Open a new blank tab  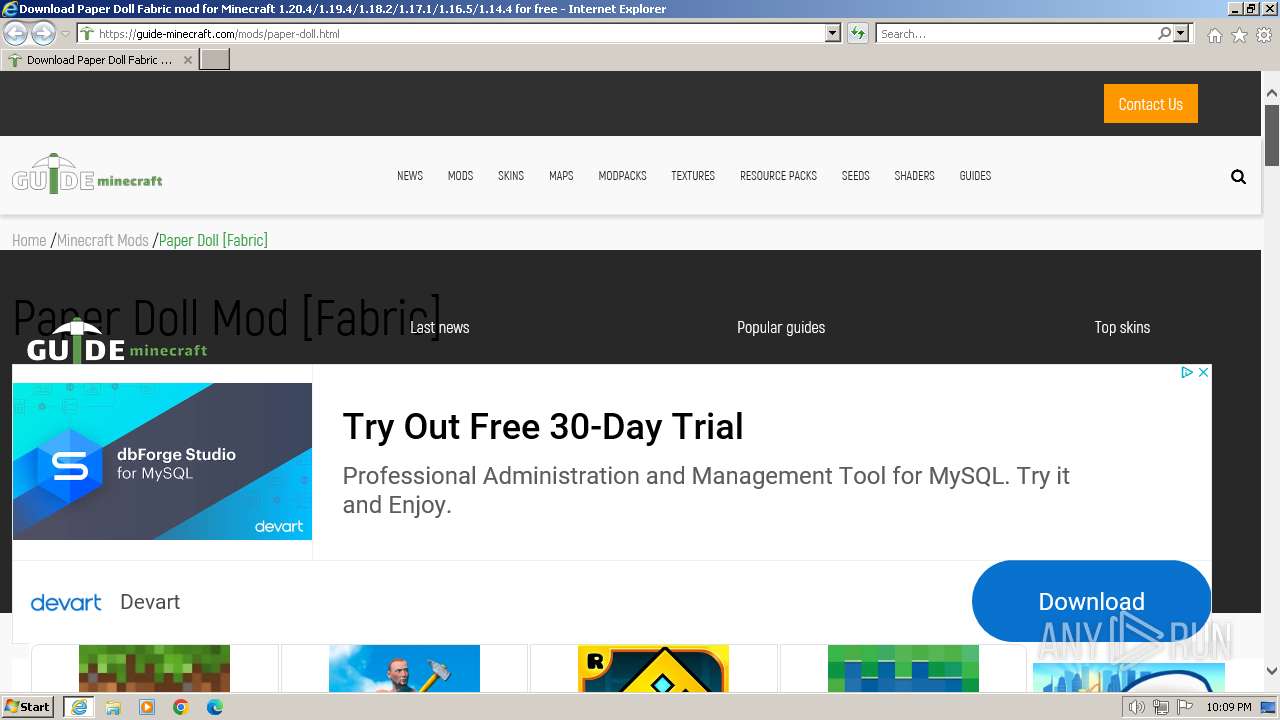pyautogui.click(x=215, y=60)
